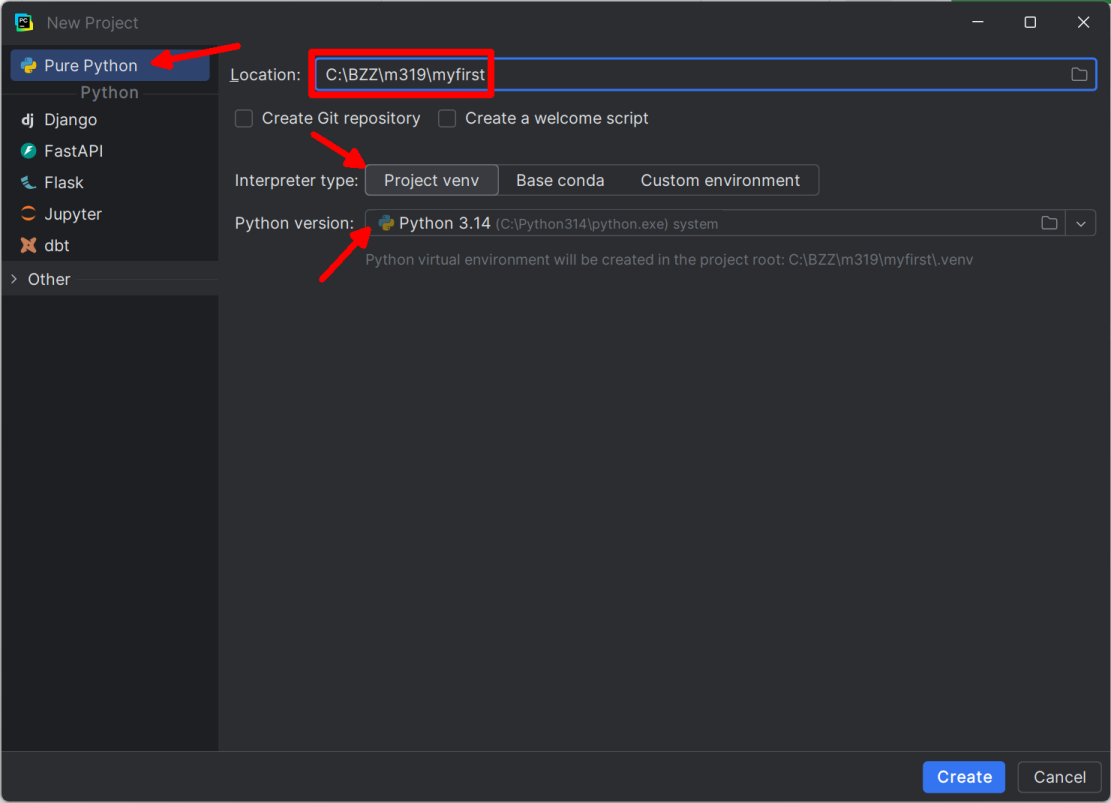Click the Create button
Image resolution: width=1111 pixels, height=803 pixels.
coord(964,777)
